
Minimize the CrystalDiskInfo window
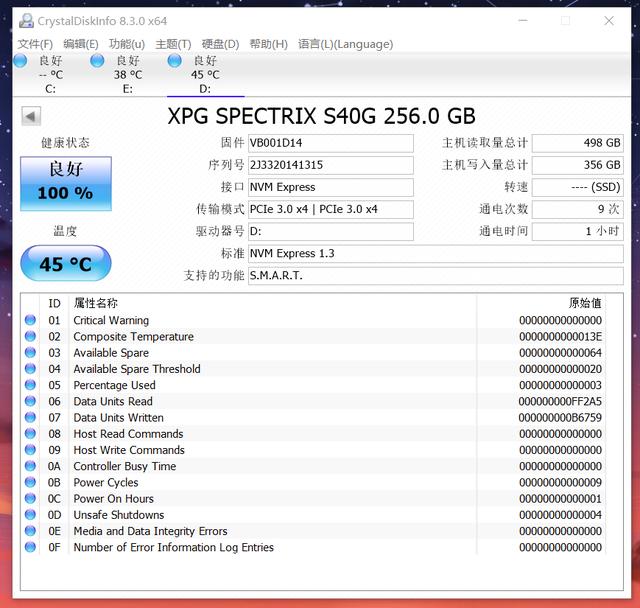[523, 21]
